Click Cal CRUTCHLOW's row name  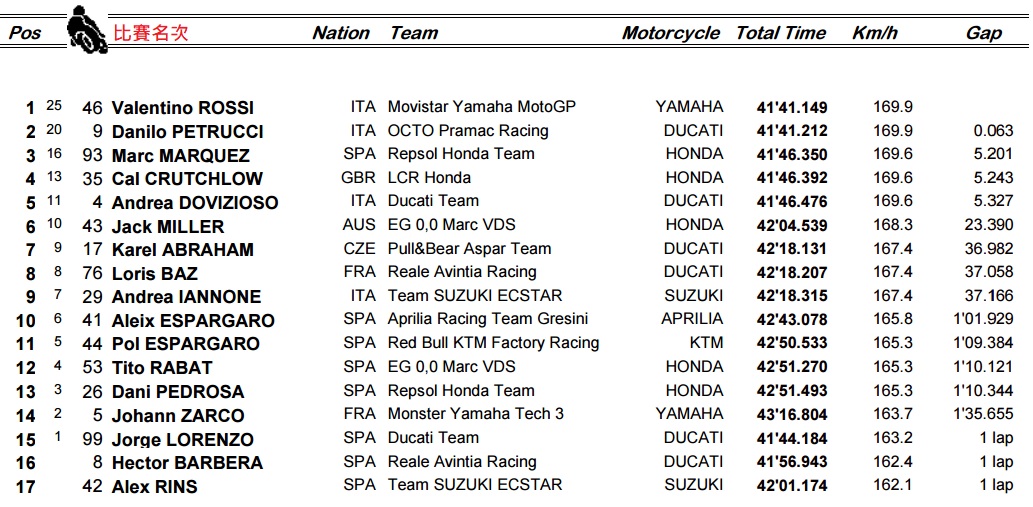[187, 179]
